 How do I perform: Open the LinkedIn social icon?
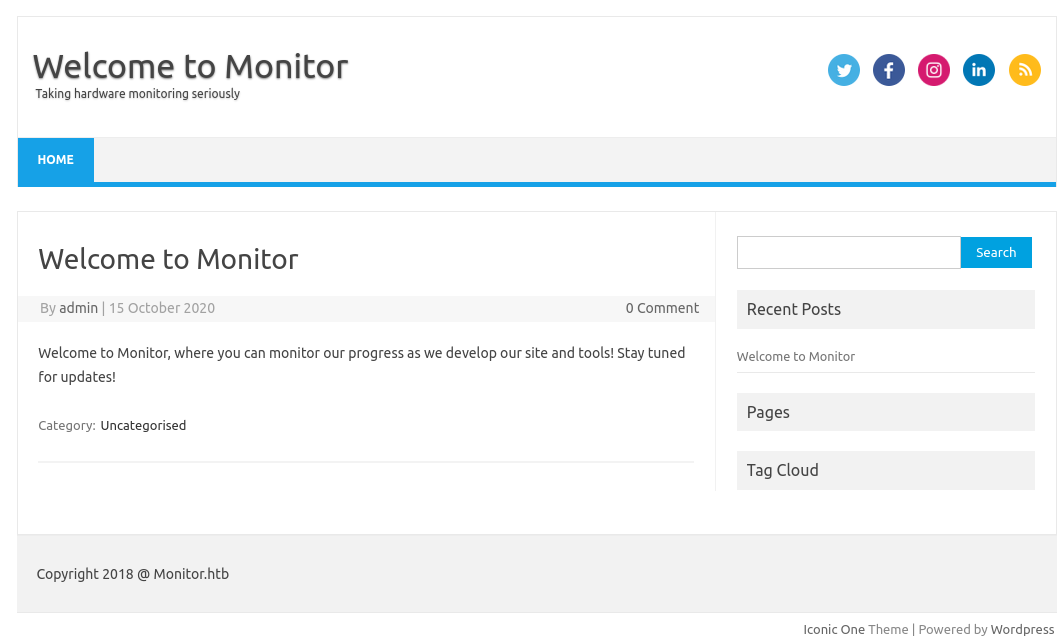click(979, 70)
